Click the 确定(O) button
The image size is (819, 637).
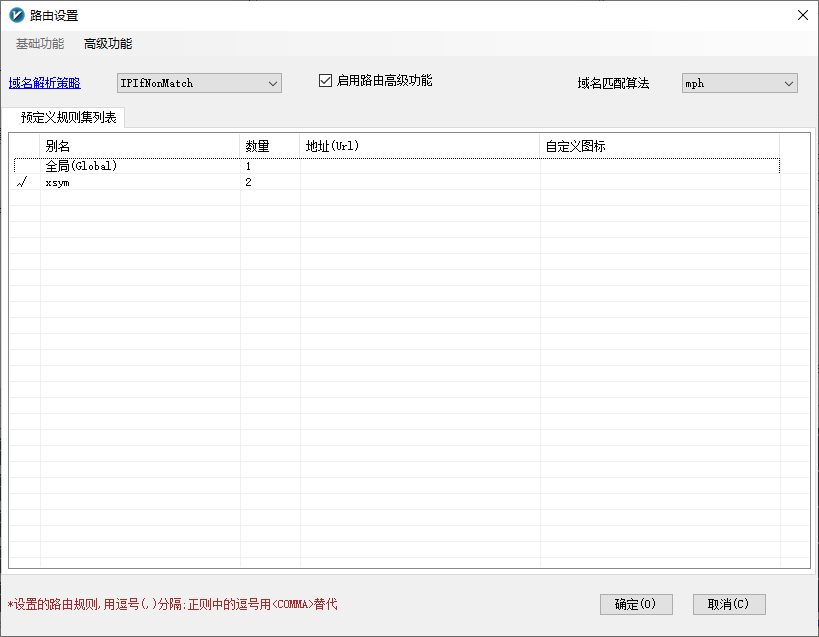click(636, 604)
